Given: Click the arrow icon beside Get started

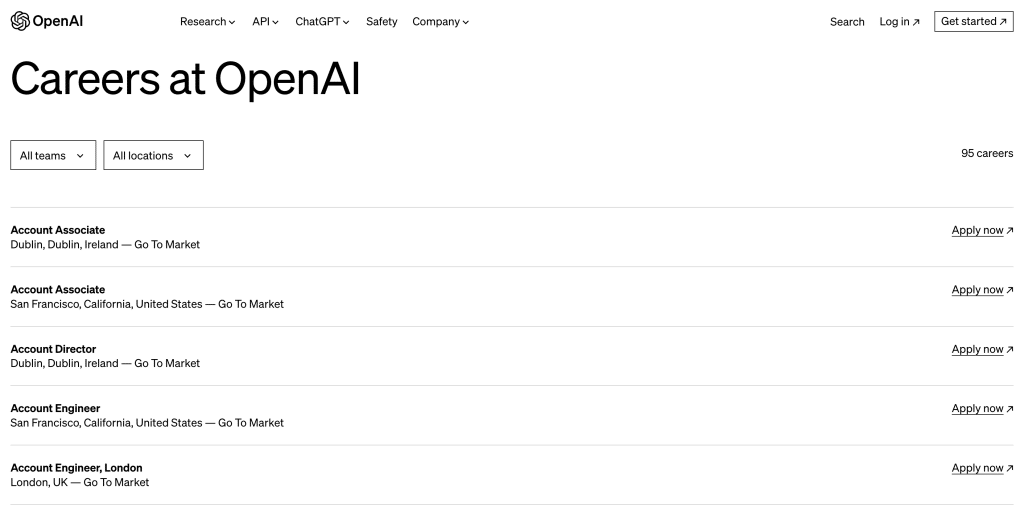Looking at the screenshot, I should (x=1003, y=22).
